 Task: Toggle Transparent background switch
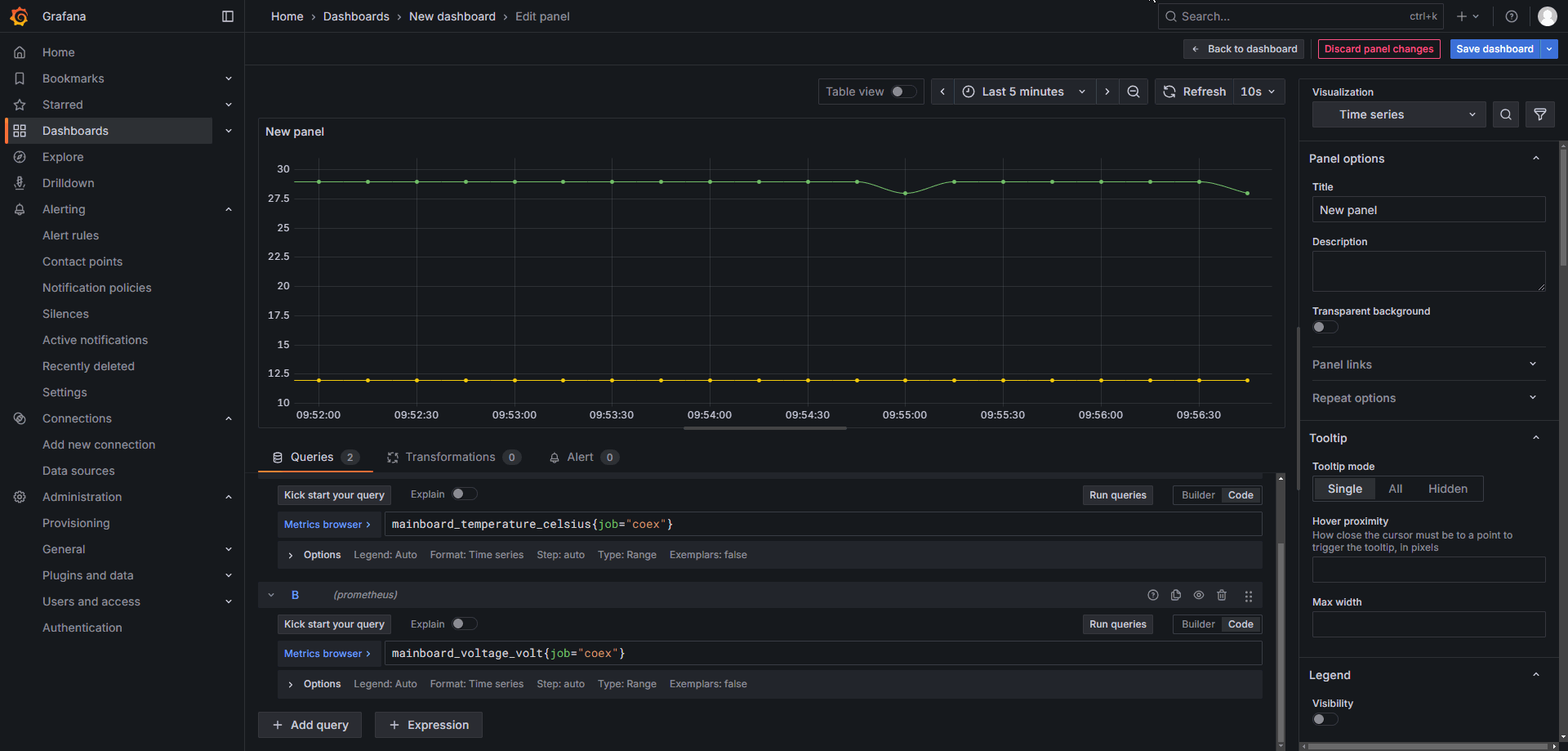[x=1325, y=327]
